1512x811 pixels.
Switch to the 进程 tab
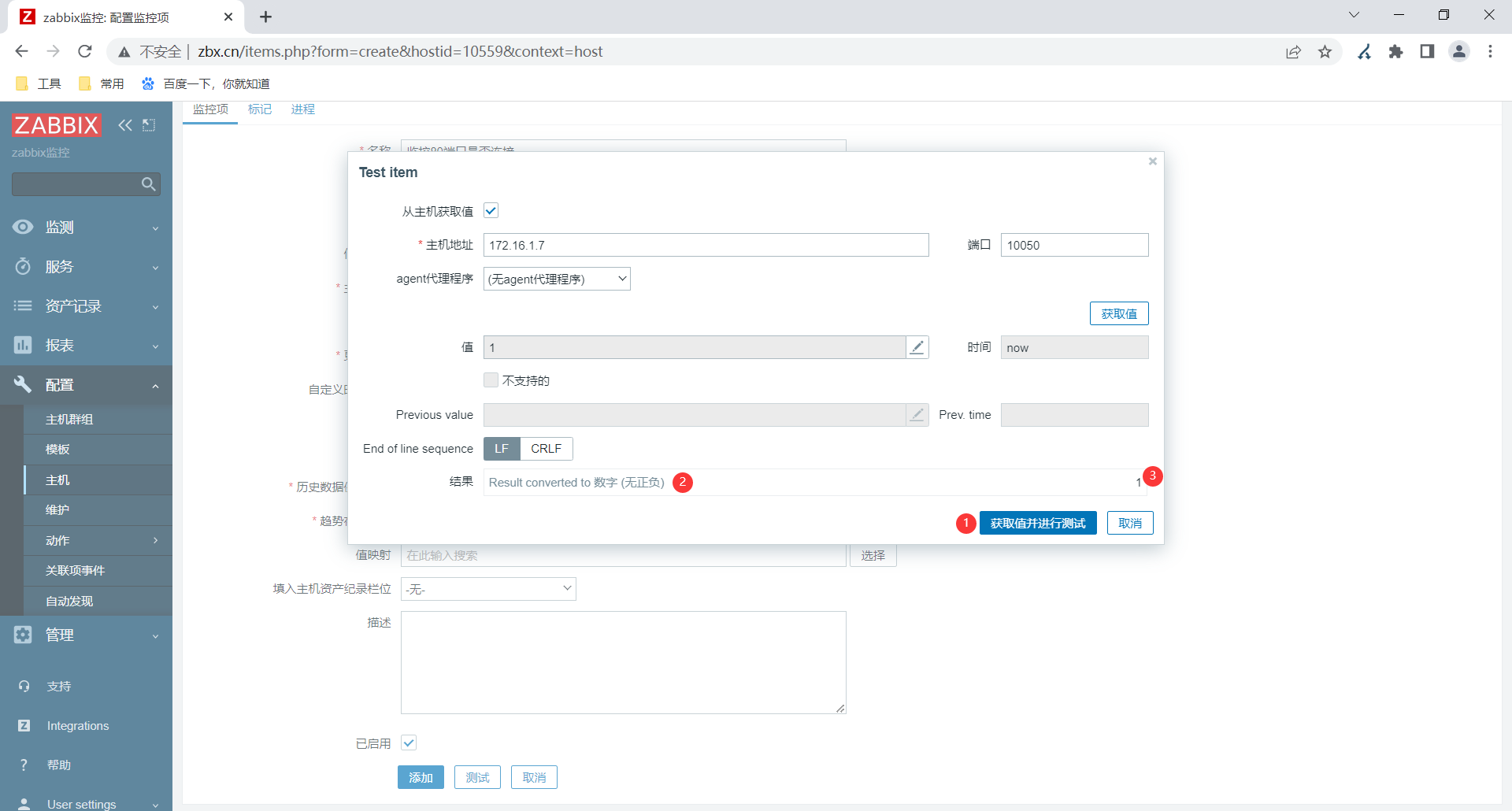point(303,109)
